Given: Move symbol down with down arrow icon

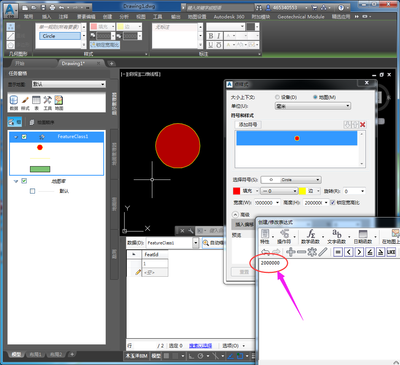Looking at the screenshot, I should click(x=347, y=125).
